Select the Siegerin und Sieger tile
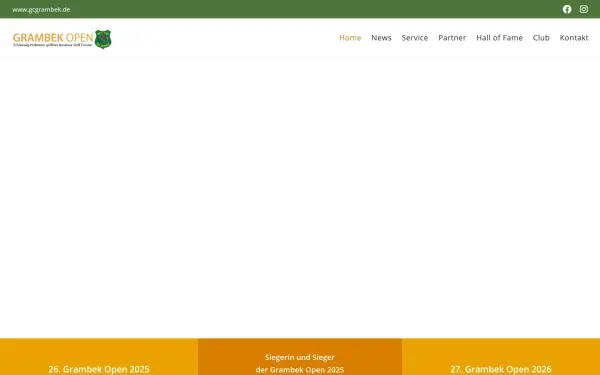The width and height of the screenshot is (600, 375). coord(300,357)
